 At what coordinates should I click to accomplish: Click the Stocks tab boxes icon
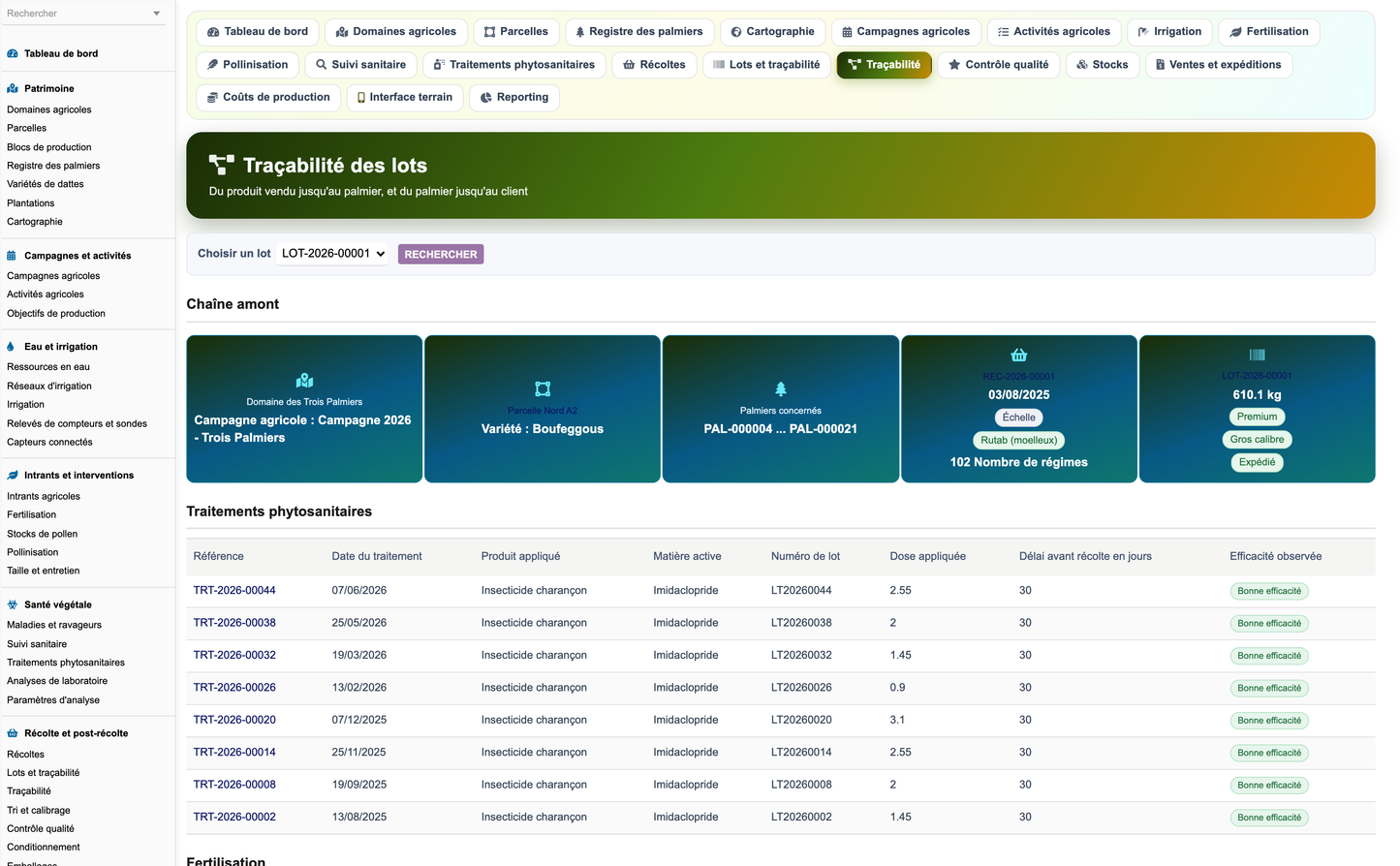[x=1082, y=65]
